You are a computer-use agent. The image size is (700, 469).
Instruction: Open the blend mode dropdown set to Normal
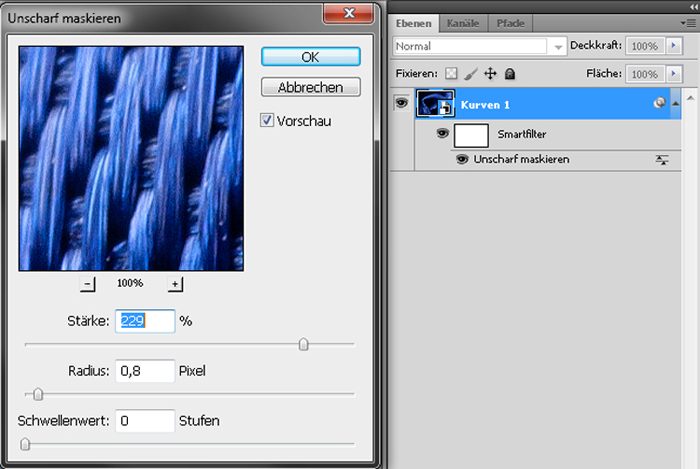coord(481,47)
